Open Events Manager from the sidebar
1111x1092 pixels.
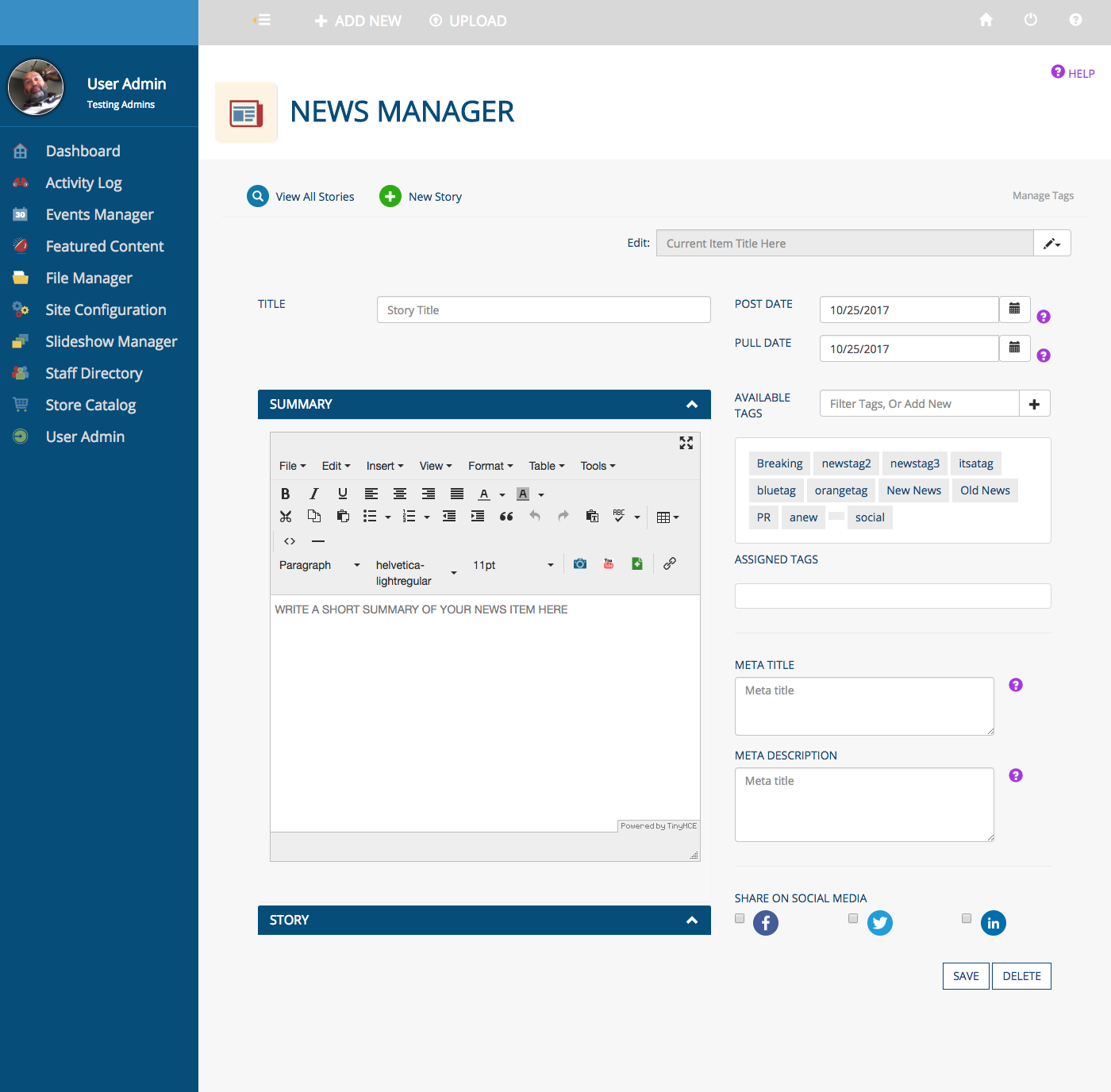(99, 214)
